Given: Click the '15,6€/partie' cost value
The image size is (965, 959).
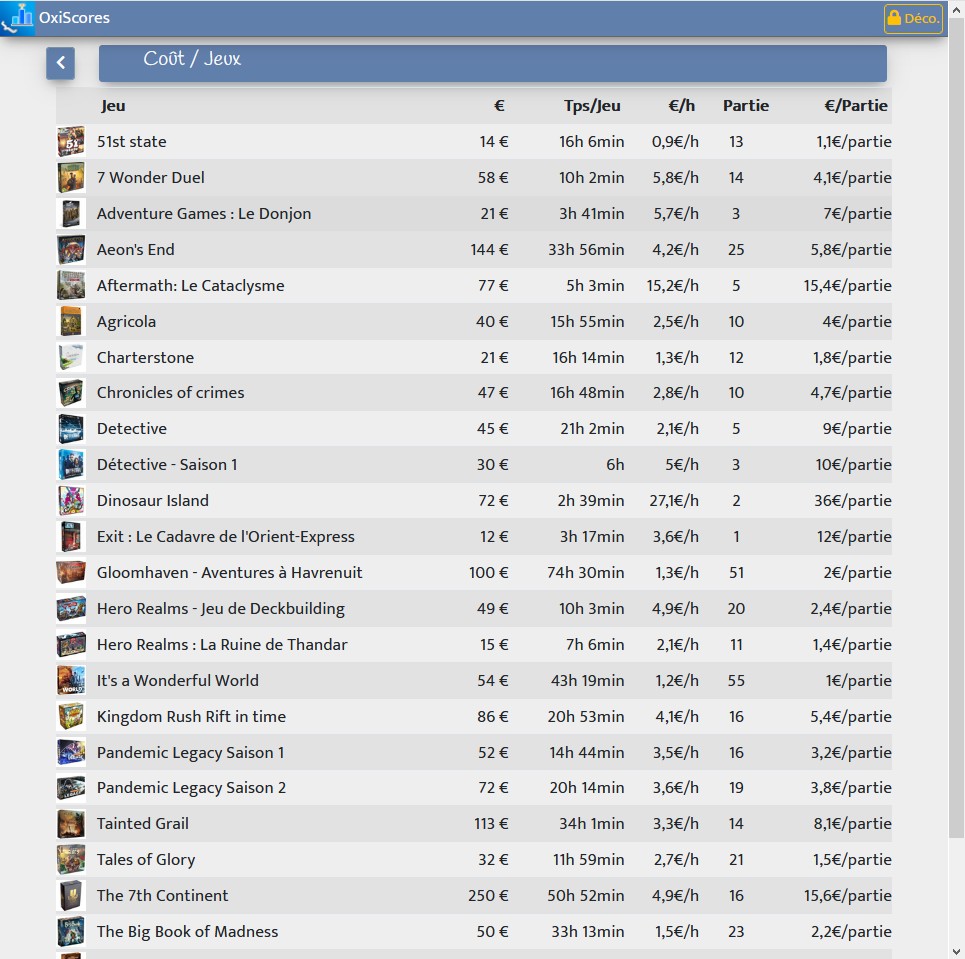Looking at the screenshot, I should (x=847, y=896).
